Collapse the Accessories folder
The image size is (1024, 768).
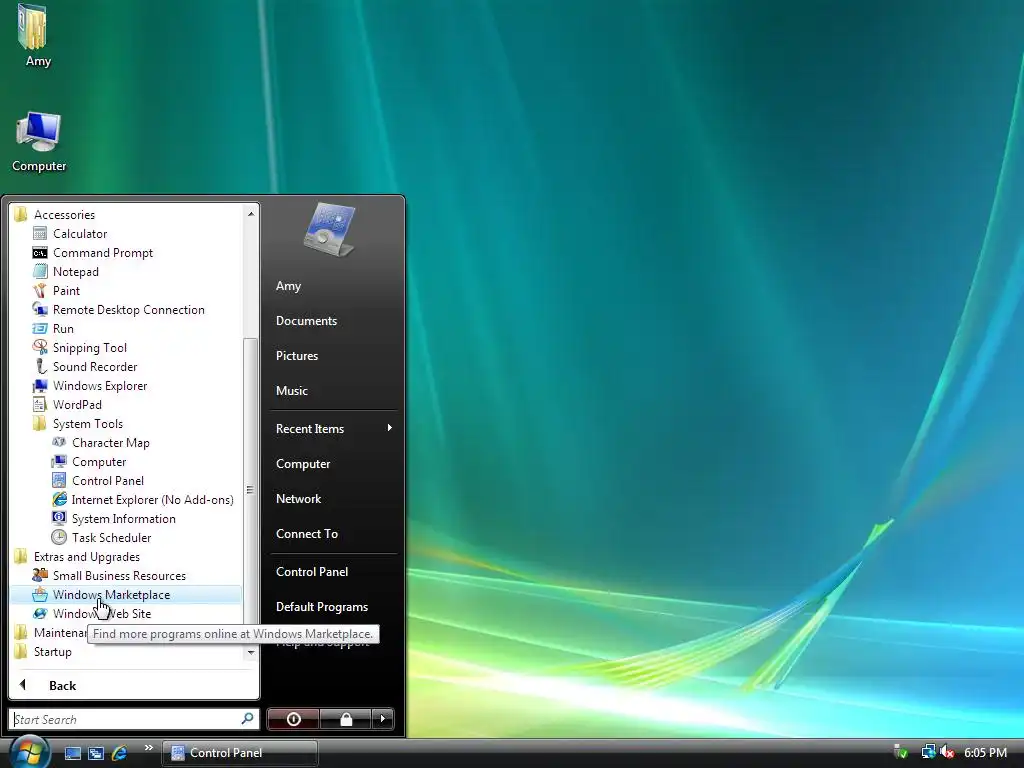pyautogui.click(x=64, y=215)
